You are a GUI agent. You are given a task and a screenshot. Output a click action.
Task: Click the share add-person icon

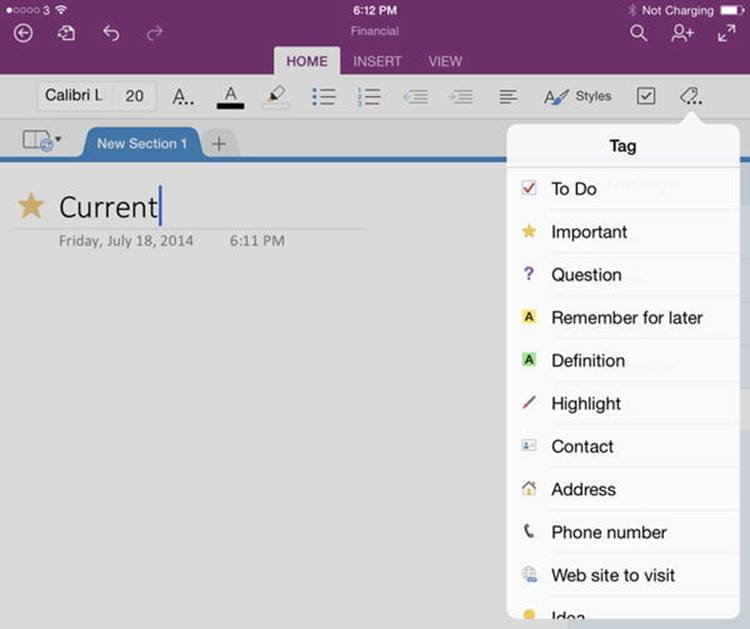click(682, 33)
